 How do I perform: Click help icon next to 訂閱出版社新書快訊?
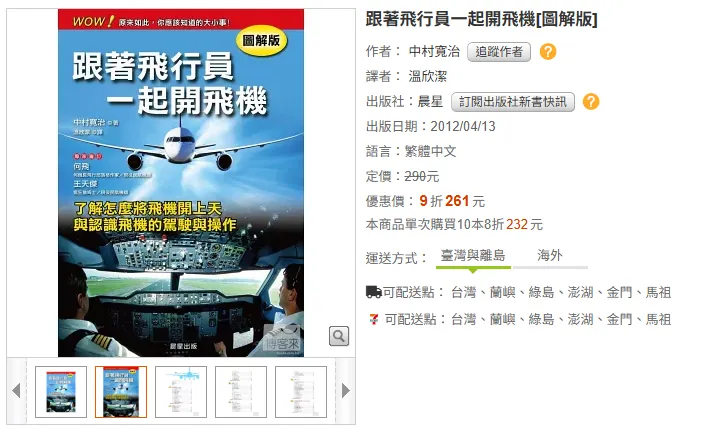click(591, 101)
